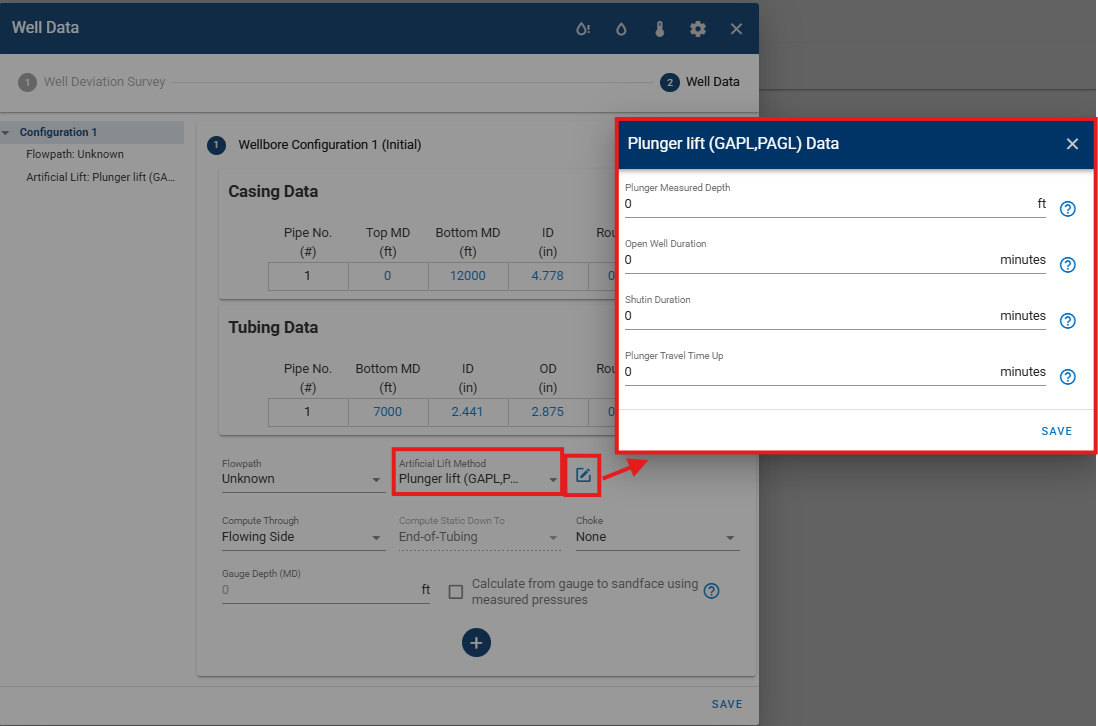The width and height of the screenshot is (1098, 726).
Task: Open the thermometer temperature icon
Action: pos(659,29)
